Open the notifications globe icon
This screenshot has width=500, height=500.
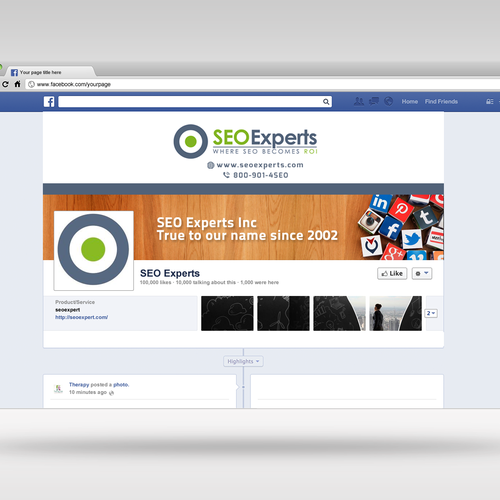pos(388,101)
